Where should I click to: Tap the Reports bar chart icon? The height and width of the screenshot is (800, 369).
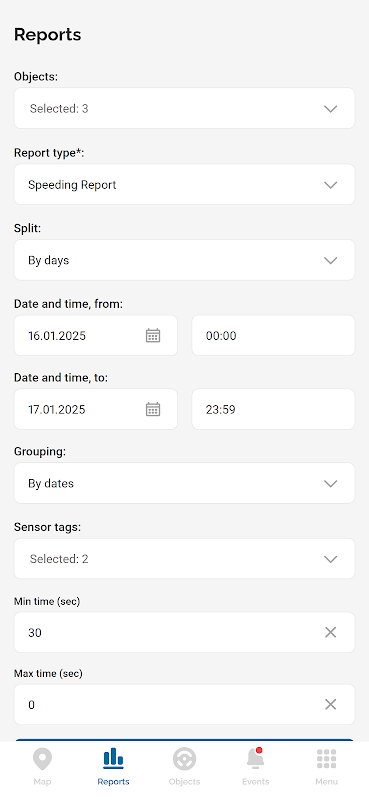(113, 758)
